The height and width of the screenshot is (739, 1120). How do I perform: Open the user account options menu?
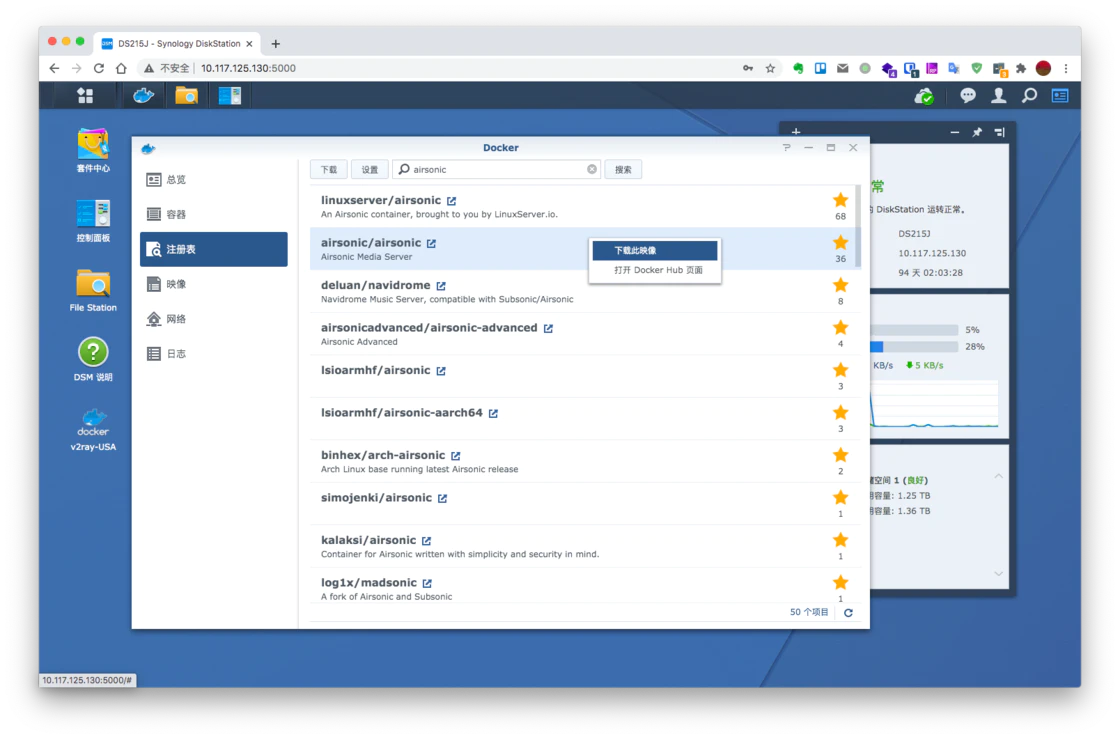point(998,96)
